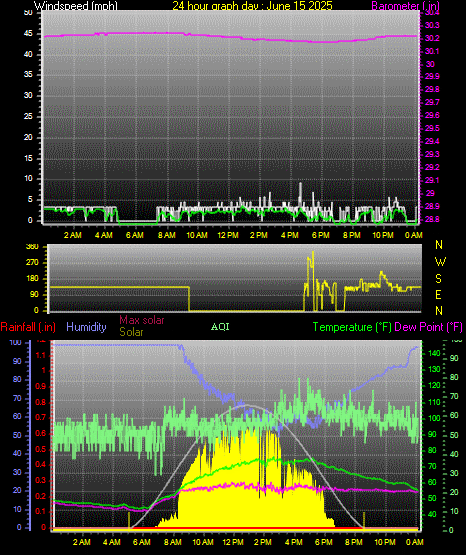Screen dimensions: 466x555
Task: Click "6 PM" under the bottom humidity graph
Action: 324,542
